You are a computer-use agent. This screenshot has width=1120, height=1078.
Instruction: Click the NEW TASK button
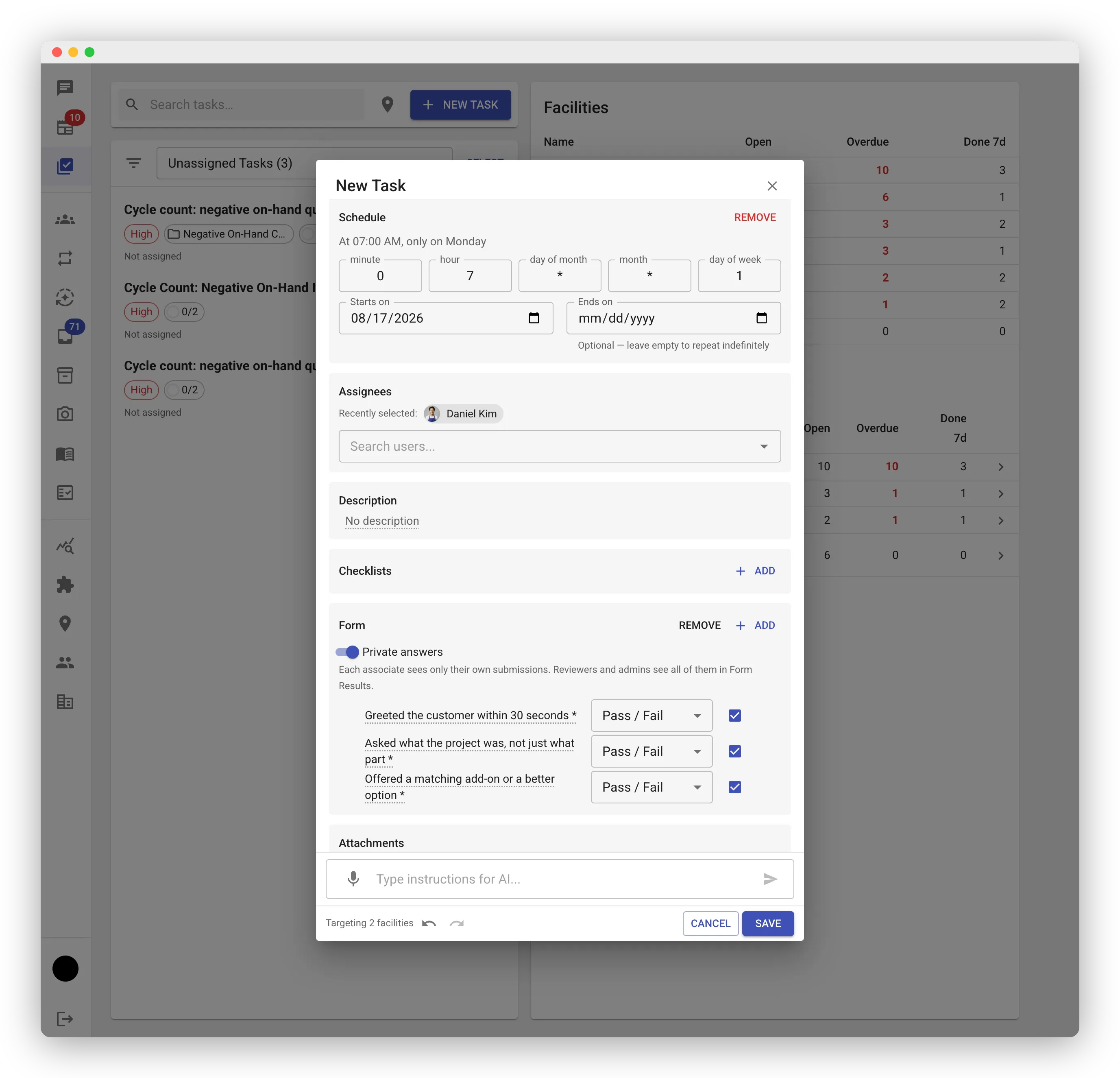click(x=460, y=105)
